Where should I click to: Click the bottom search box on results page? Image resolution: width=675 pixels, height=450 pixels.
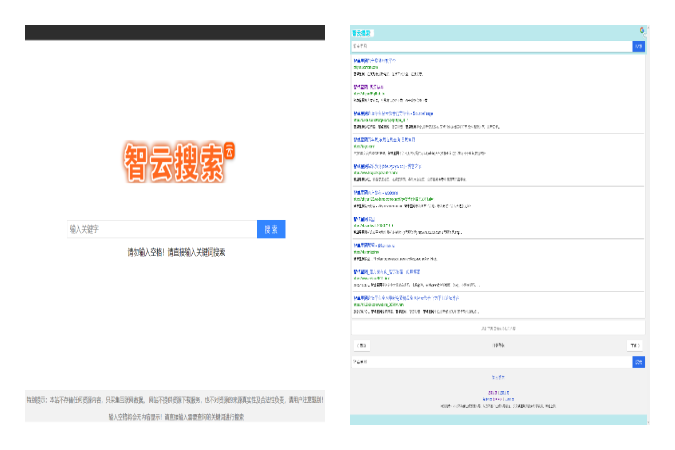click(491, 361)
